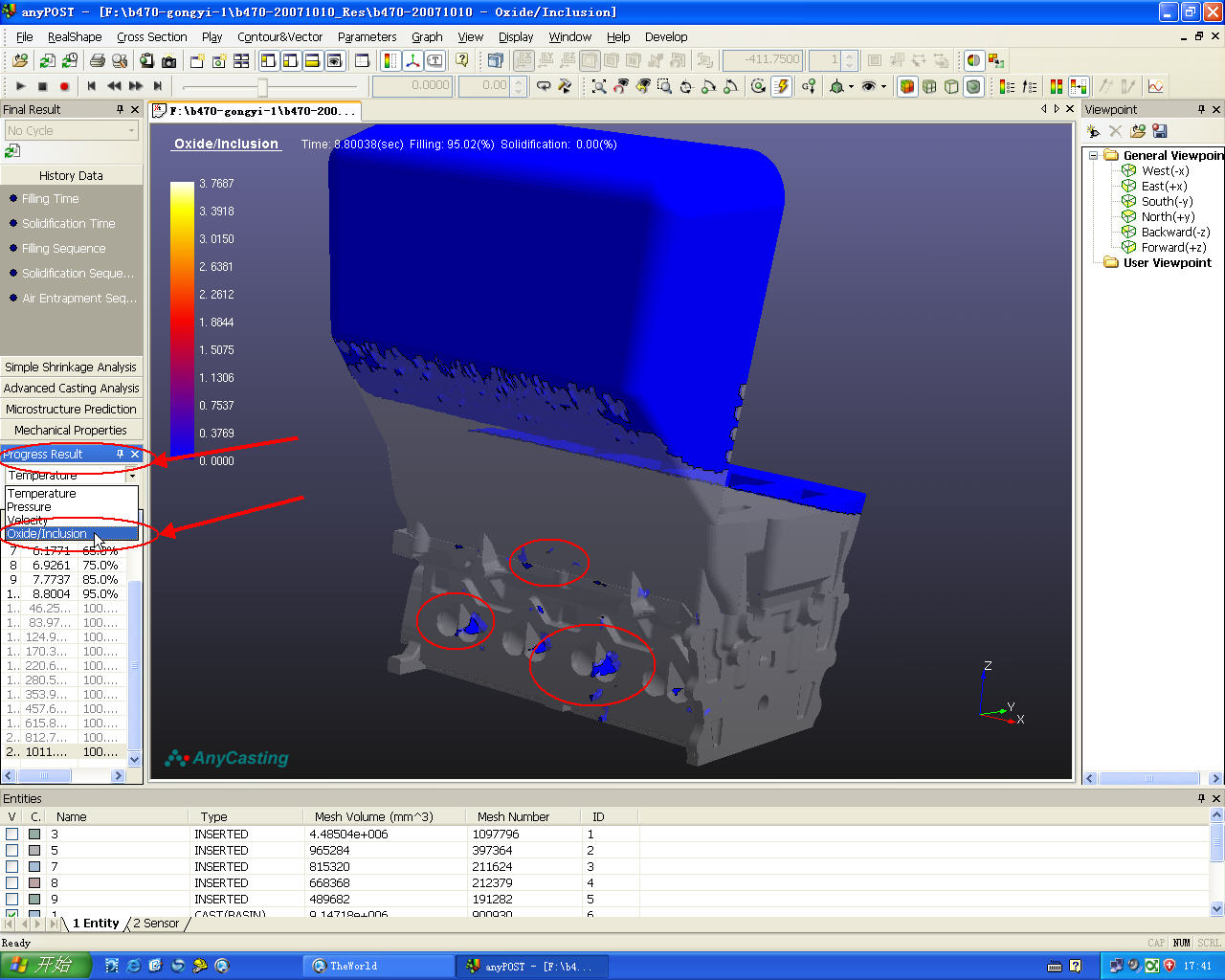This screenshot has height=980, width=1225.
Task: Jump to the last frame
Action: coord(158,86)
